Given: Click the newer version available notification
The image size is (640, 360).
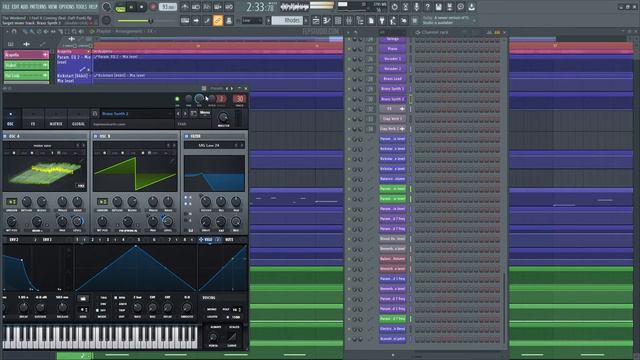Looking at the screenshot, I should [446, 20].
